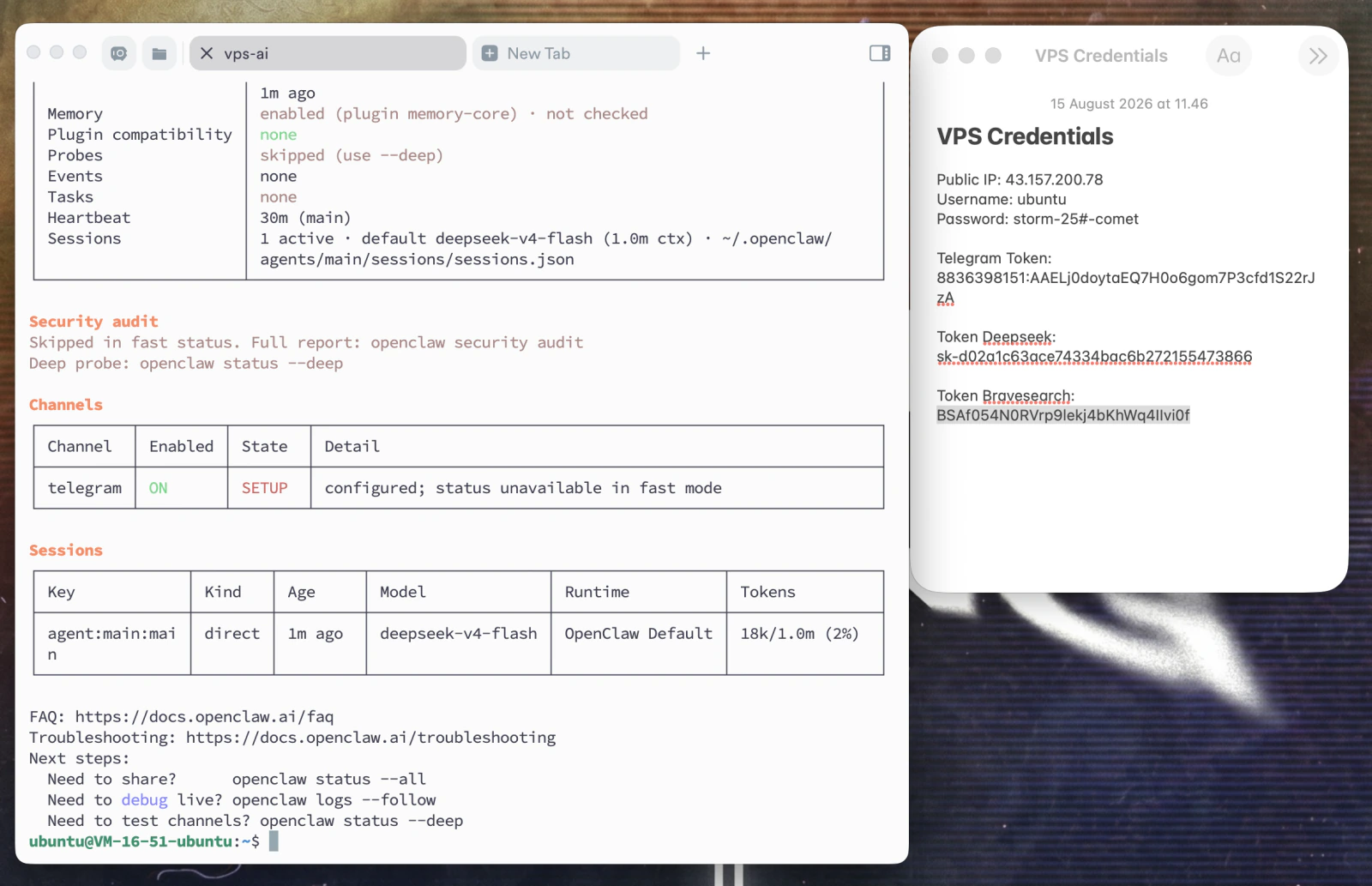This screenshot has width=1372, height=886.
Task: Click the 'skipped (use --deep)' Probes value
Action: click(x=352, y=155)
